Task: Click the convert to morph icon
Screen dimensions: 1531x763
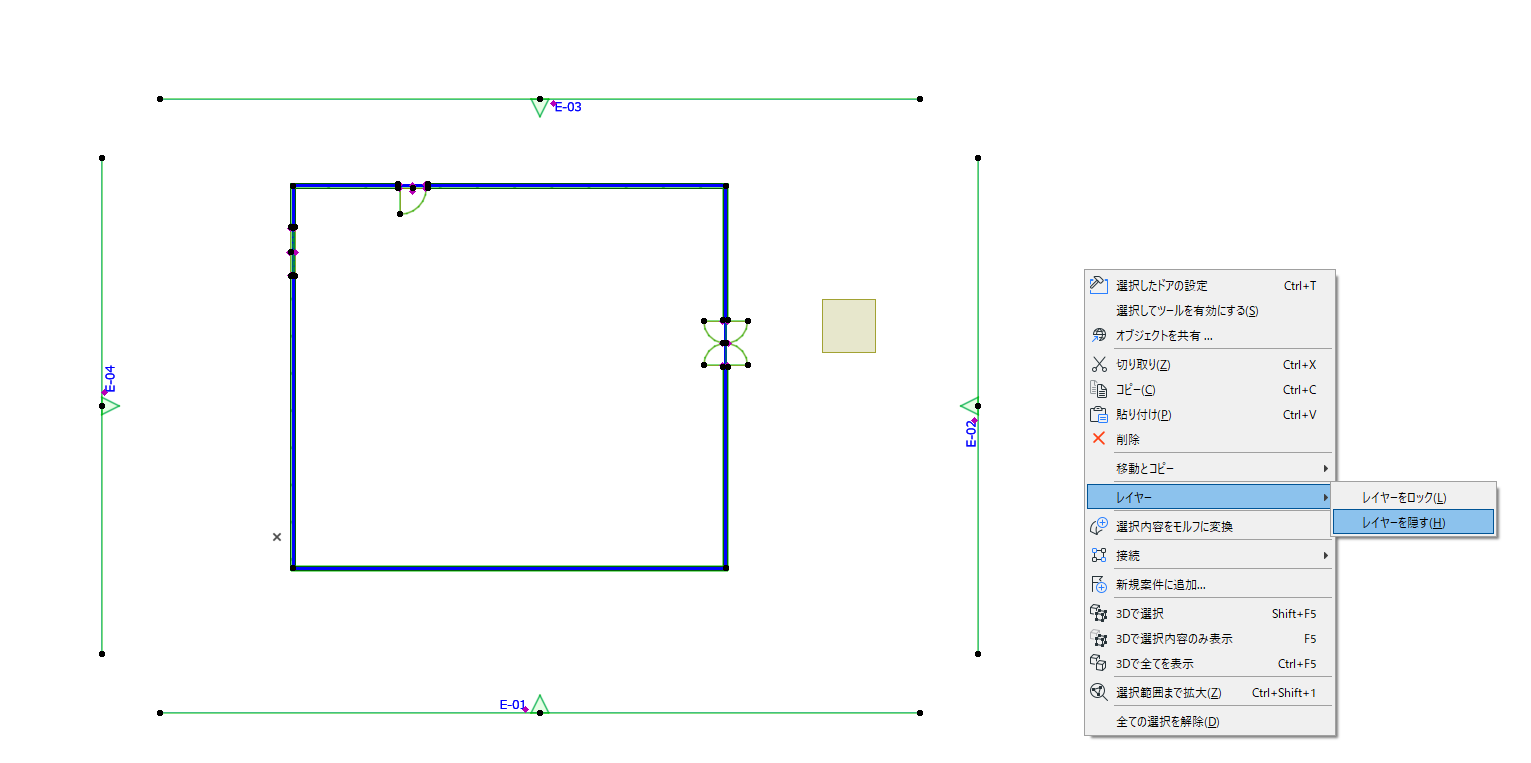Action: [1098, 526]
